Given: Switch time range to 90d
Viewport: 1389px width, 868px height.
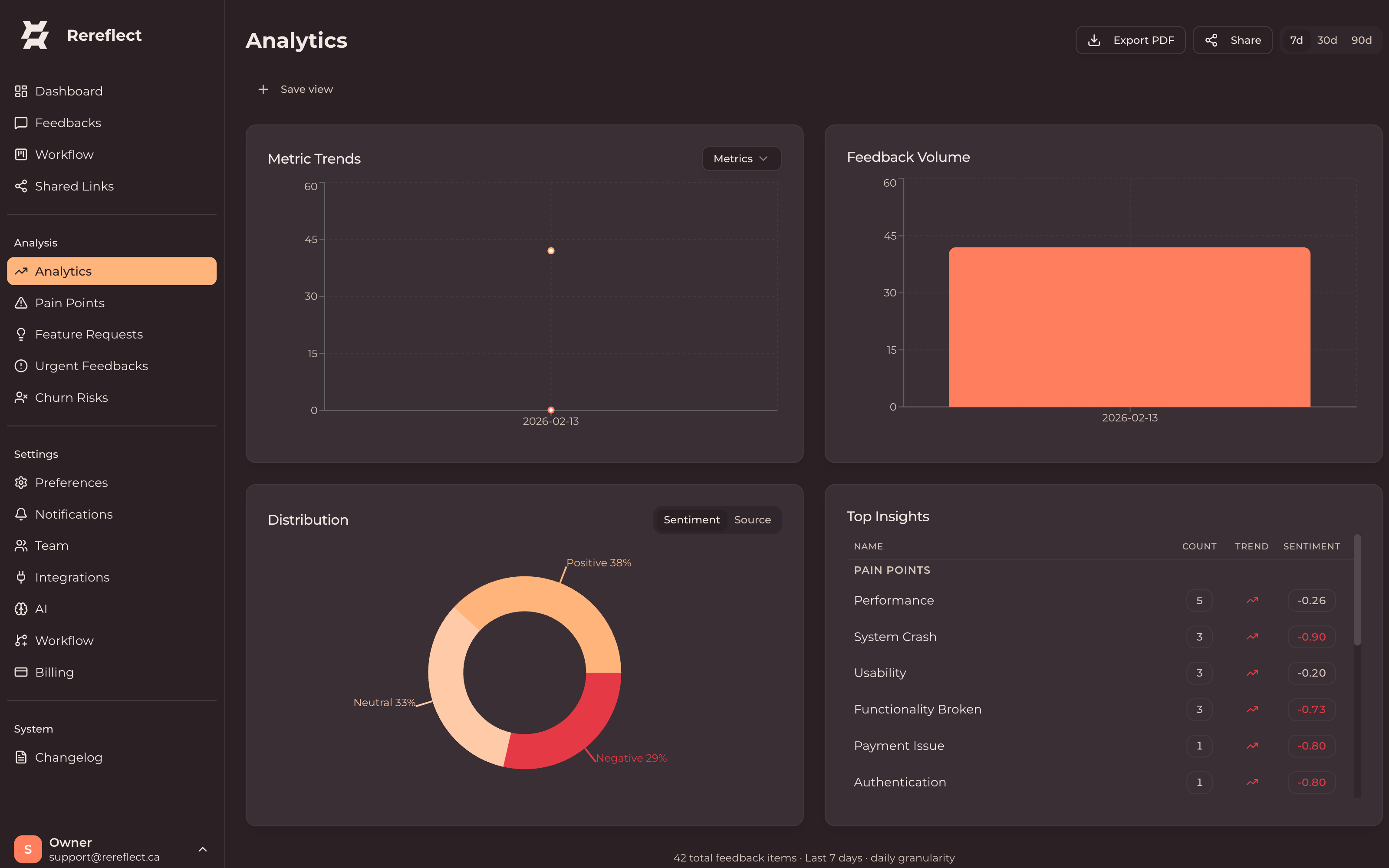Looking at the screenshot, I should (x=1361, y=40).
